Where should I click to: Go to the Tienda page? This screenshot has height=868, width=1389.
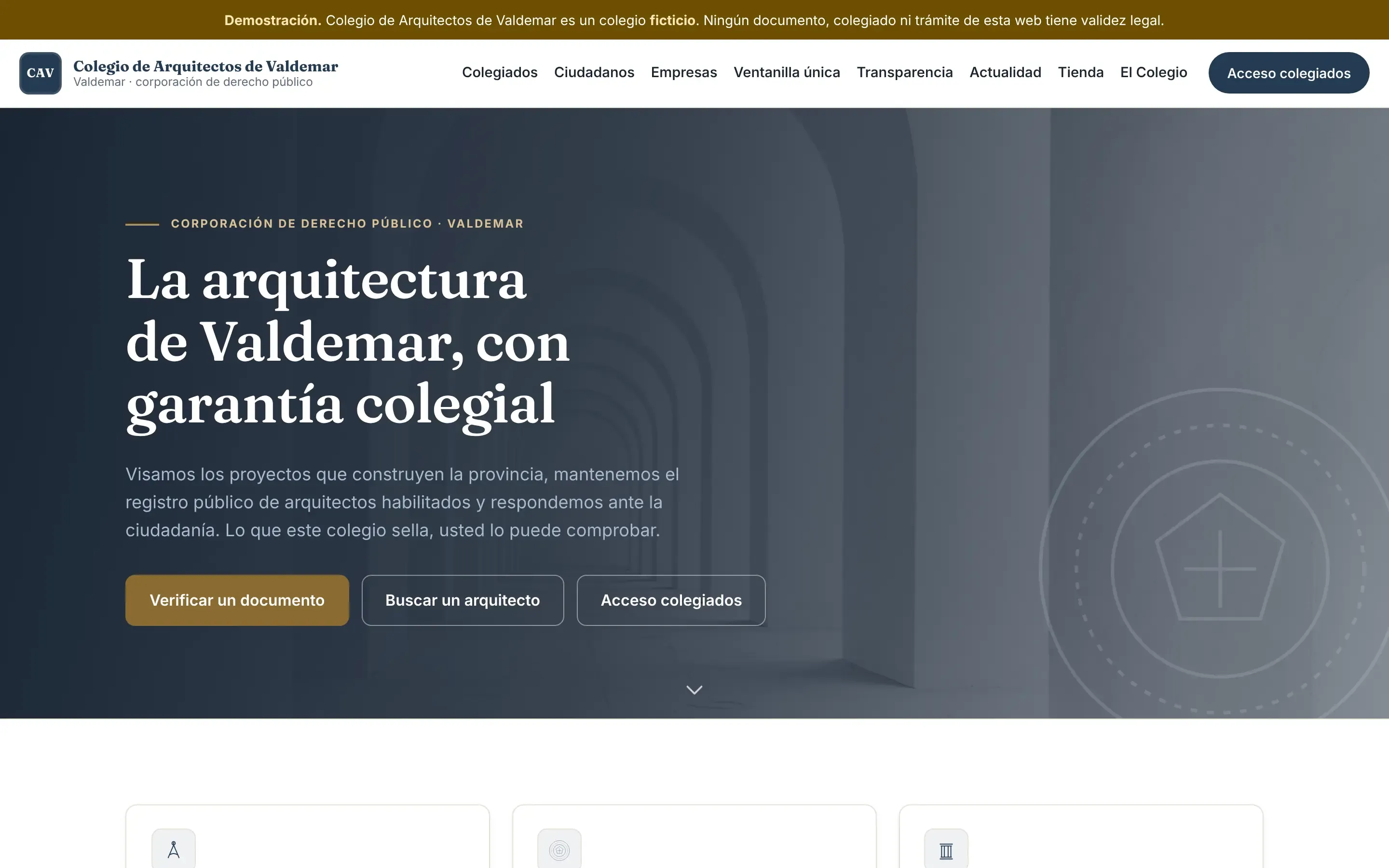tap(1080, 72)
